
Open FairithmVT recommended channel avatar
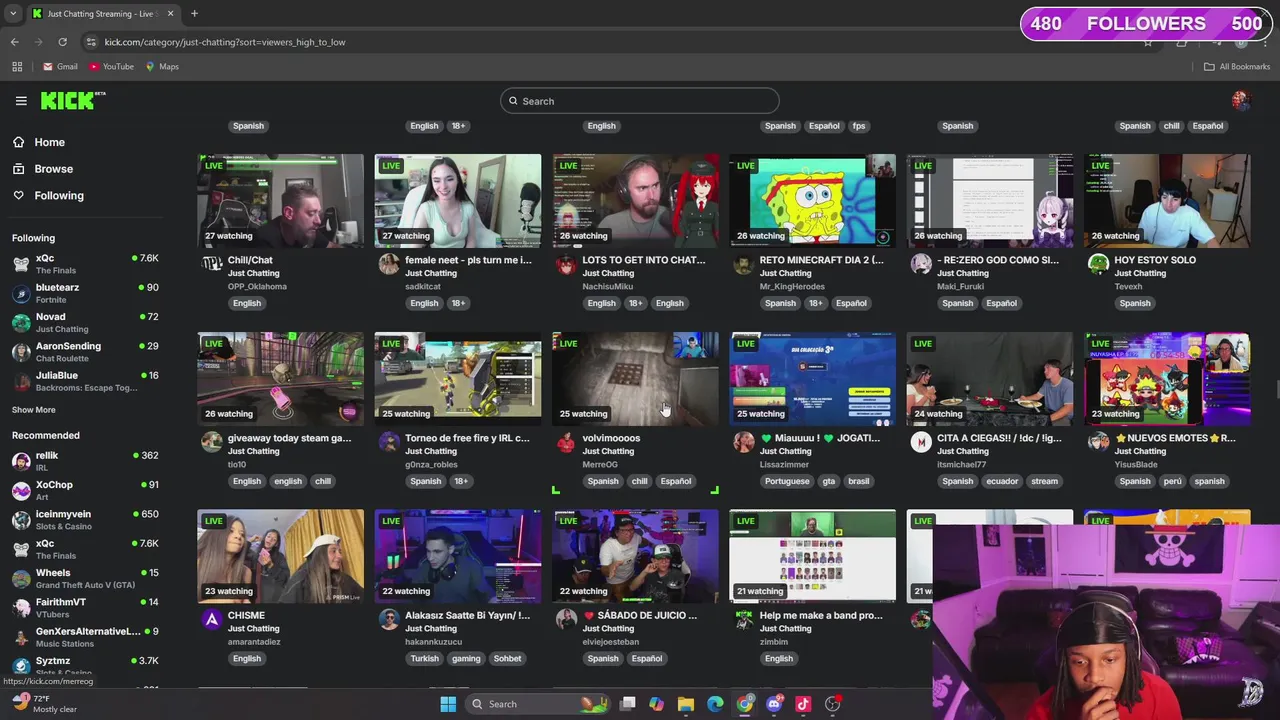point(21,607)
